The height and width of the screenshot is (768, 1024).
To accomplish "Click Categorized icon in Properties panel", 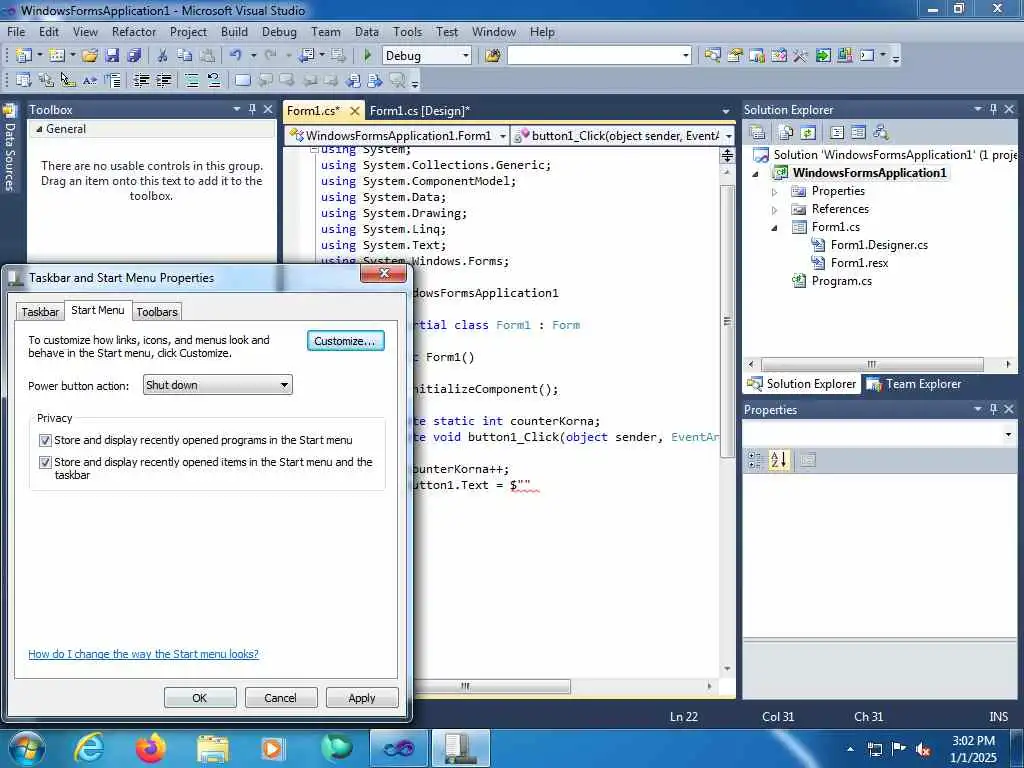I will [x=756, y=460].
